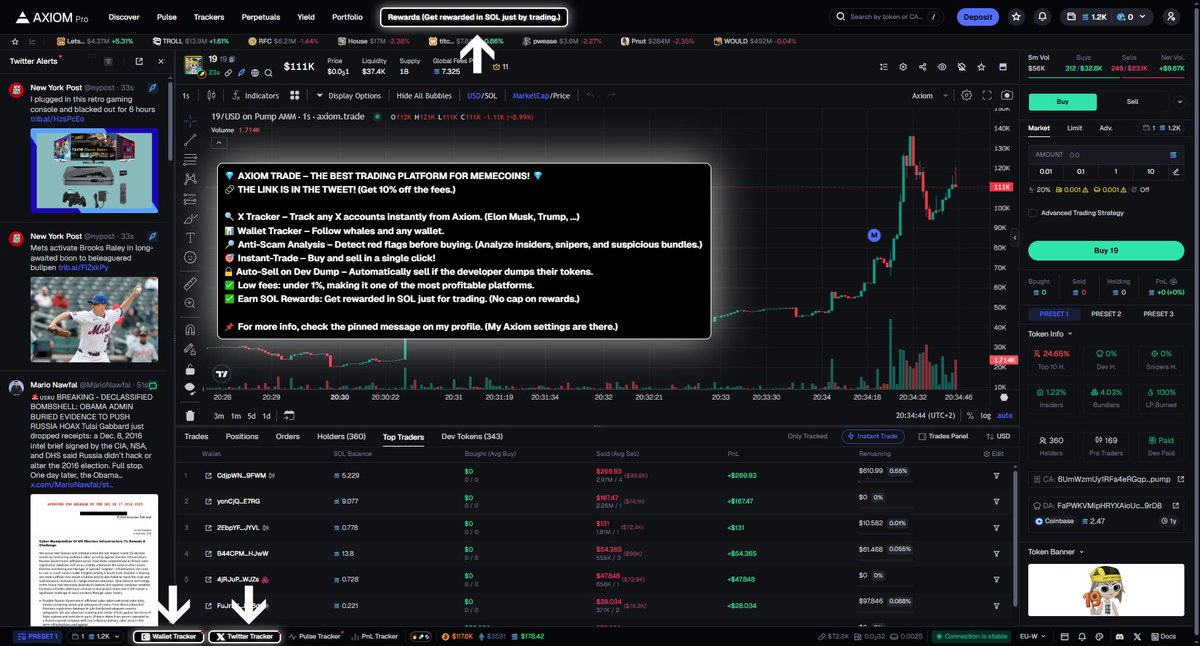This screenshot has width=1200, height=646.
Task: Click the Deposit button
Action: (977, 17)
